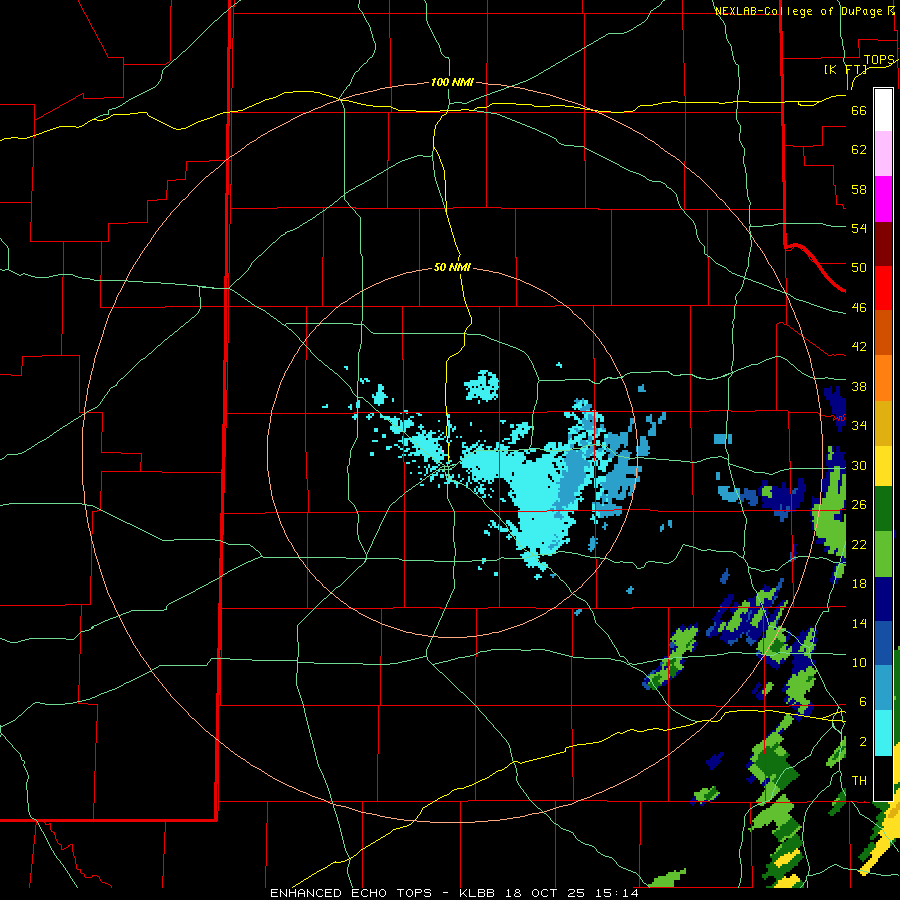The height and width of the screenshot is (900, 900).
Task: Click the bright red legend swatch
Action: click(x=883, y=288)
